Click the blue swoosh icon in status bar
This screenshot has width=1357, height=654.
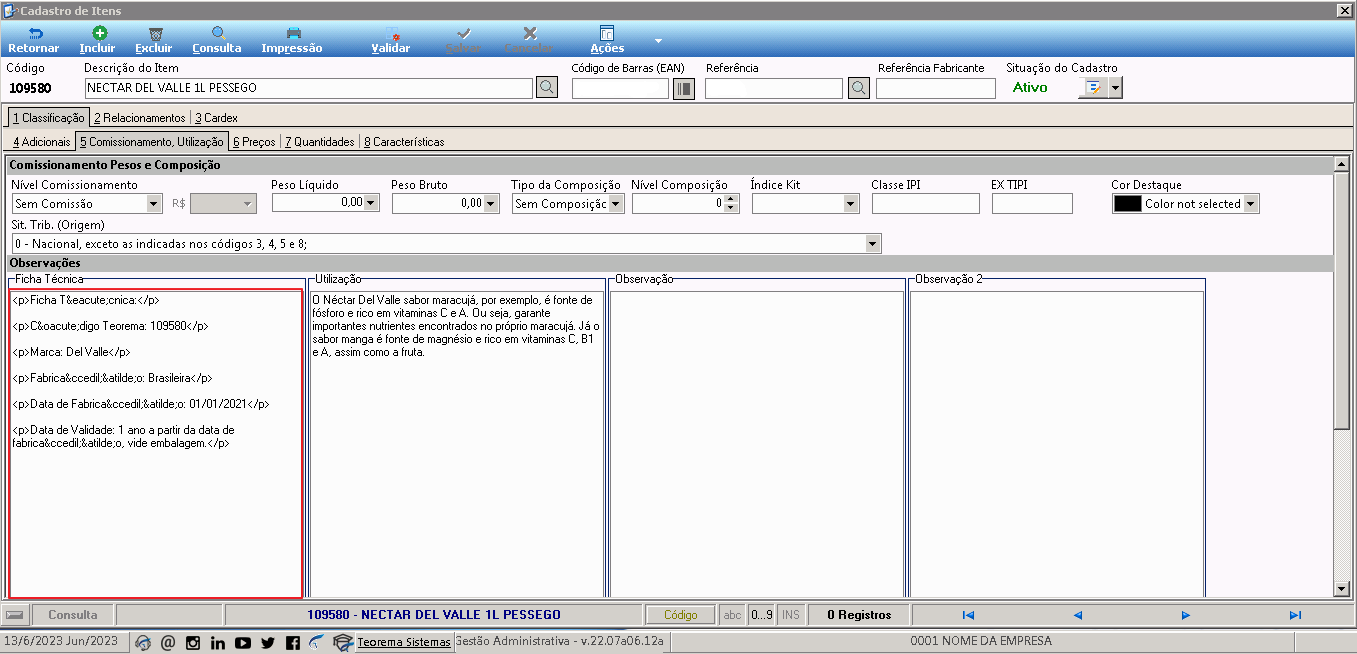[317, 642]
